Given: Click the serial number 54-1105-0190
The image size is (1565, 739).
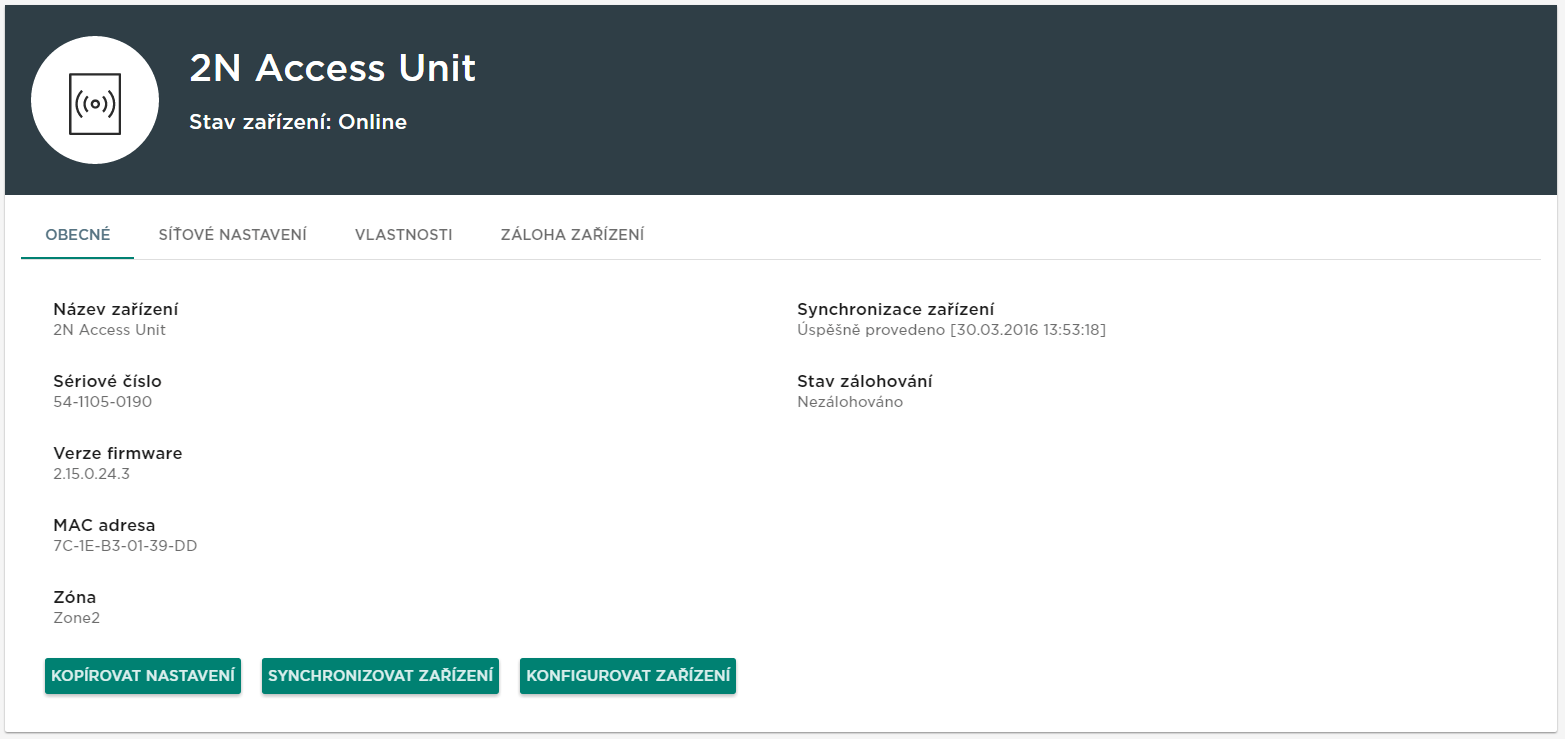Looking at the screenshot, I should click(x=103, y=402).
